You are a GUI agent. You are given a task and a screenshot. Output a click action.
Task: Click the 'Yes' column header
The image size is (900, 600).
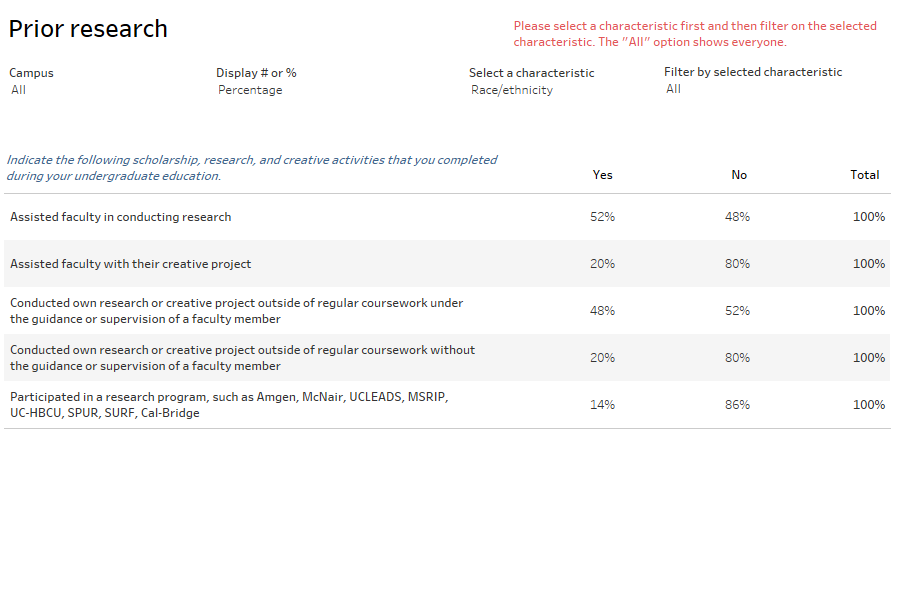tap(602, 174)
